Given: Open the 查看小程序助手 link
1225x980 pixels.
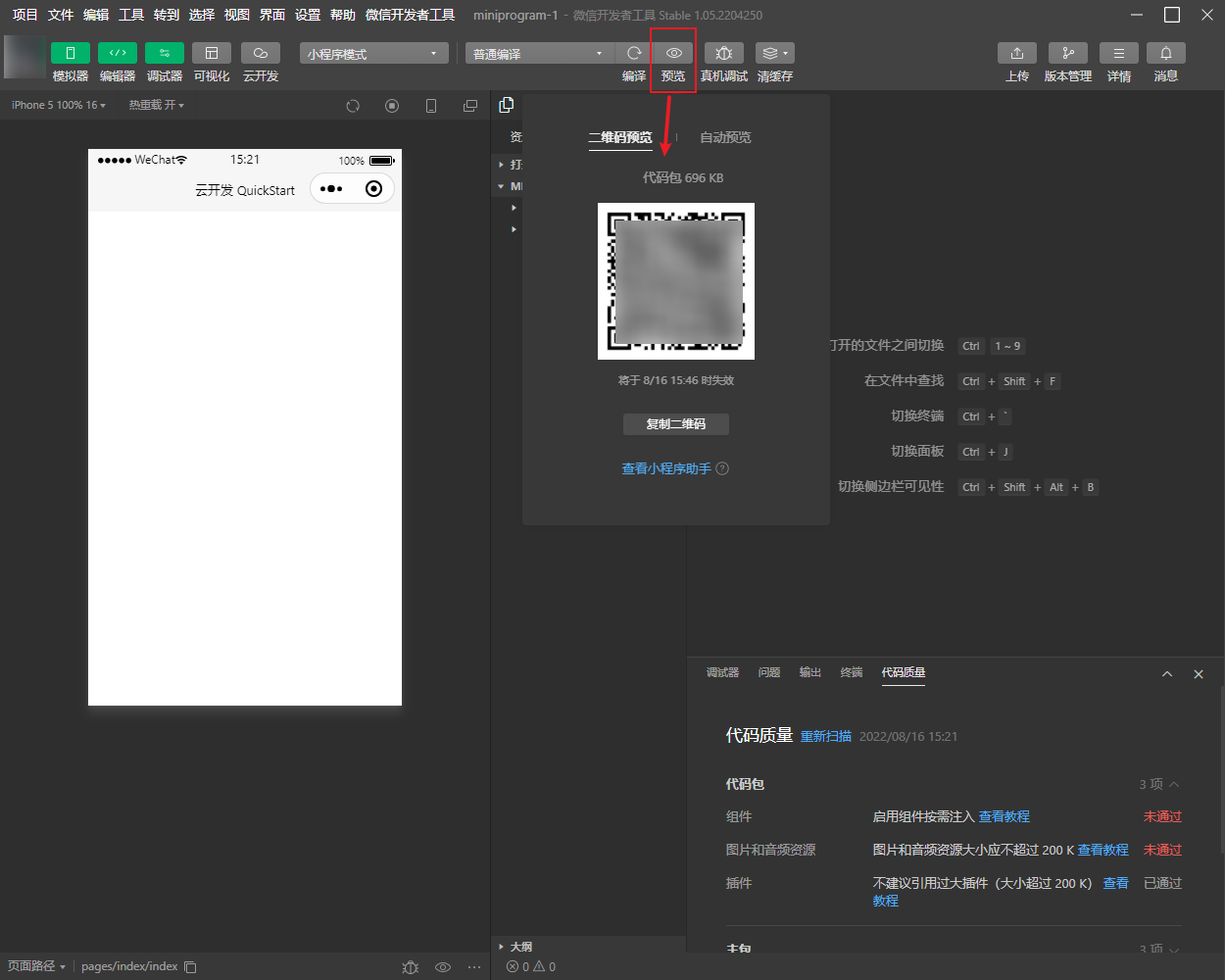Looking at the screenshot, I should tap(666, 468).
